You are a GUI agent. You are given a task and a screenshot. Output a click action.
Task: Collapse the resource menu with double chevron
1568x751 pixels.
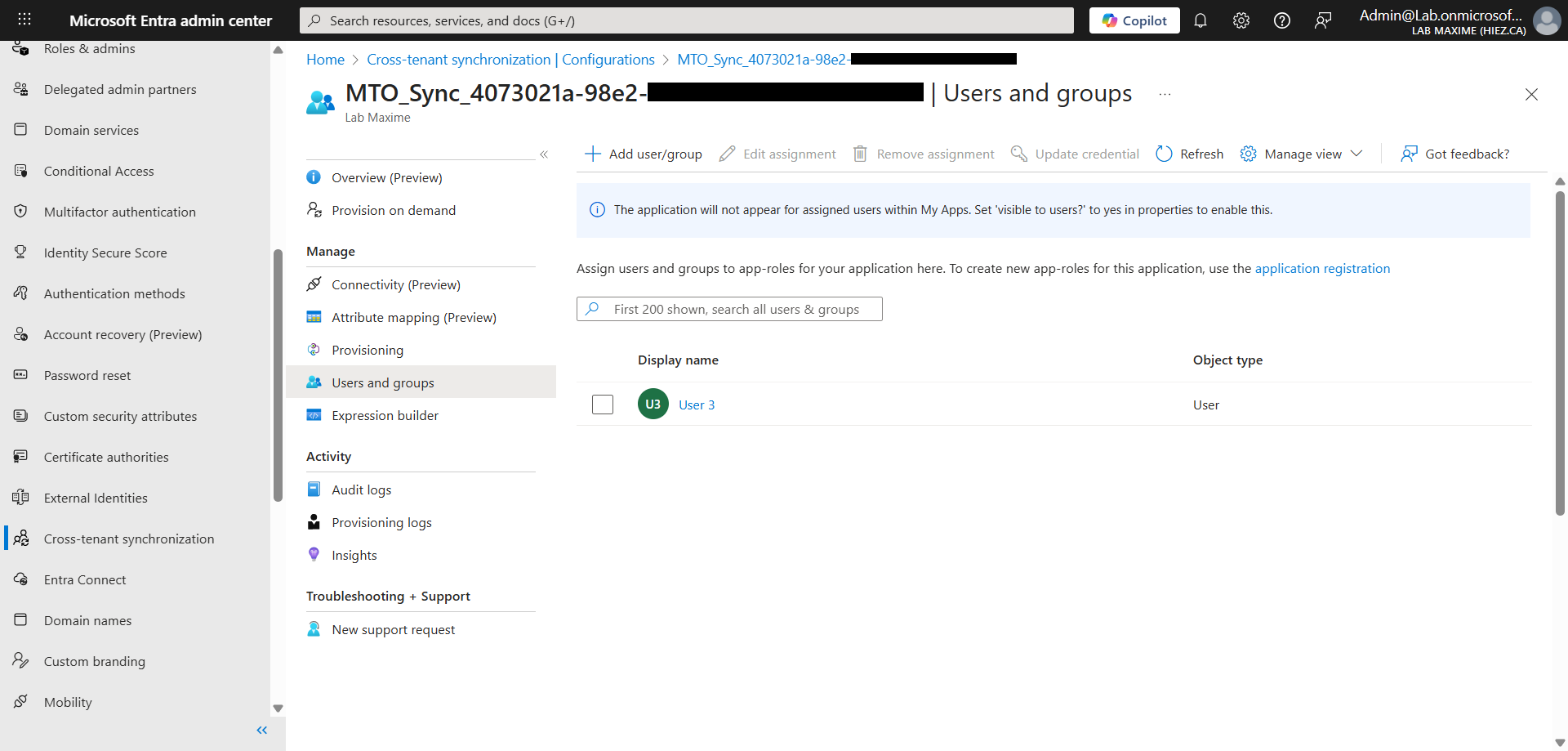click(x=544, y=154)
